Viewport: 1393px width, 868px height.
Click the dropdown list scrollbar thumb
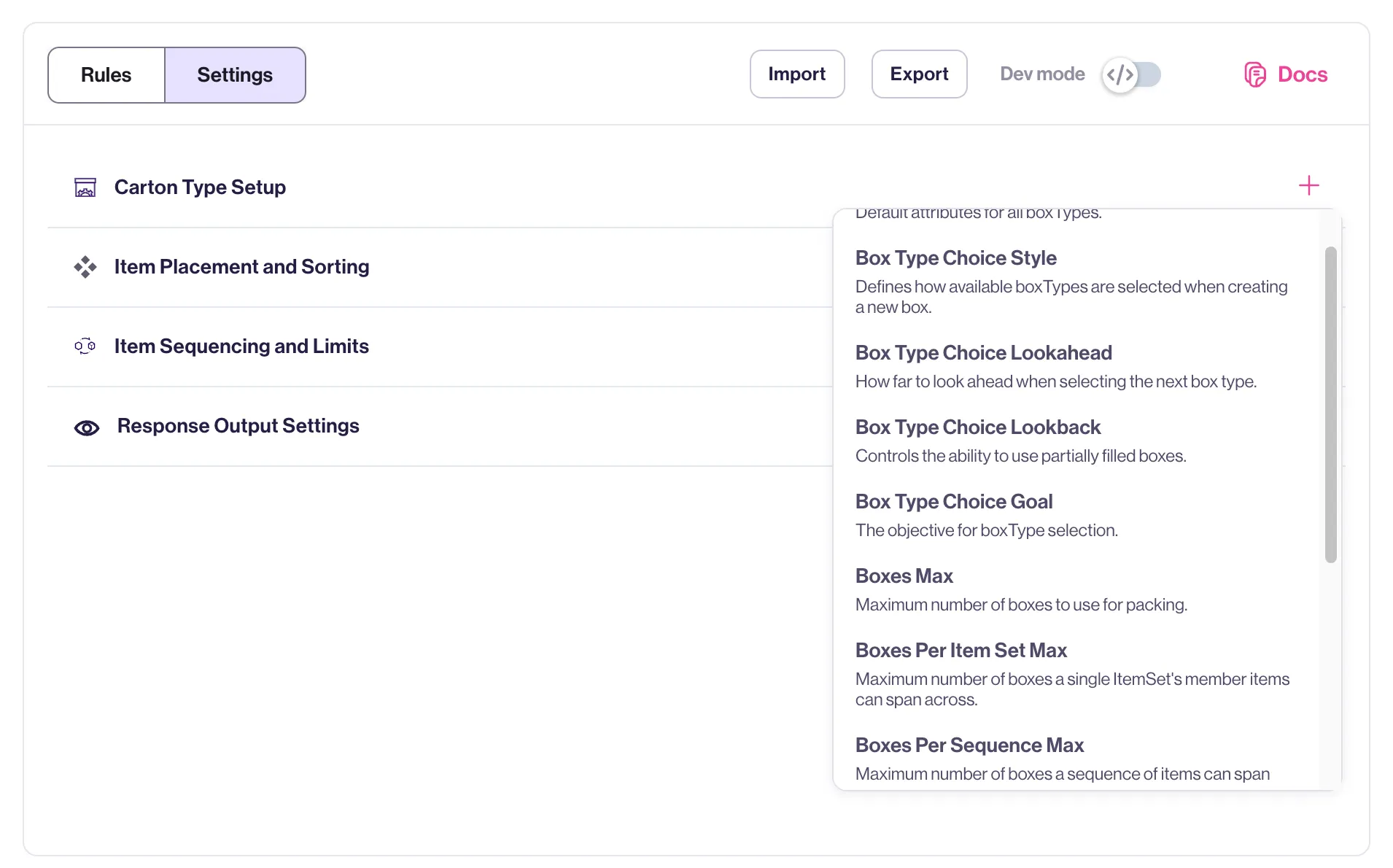[x=1331, y=405]
